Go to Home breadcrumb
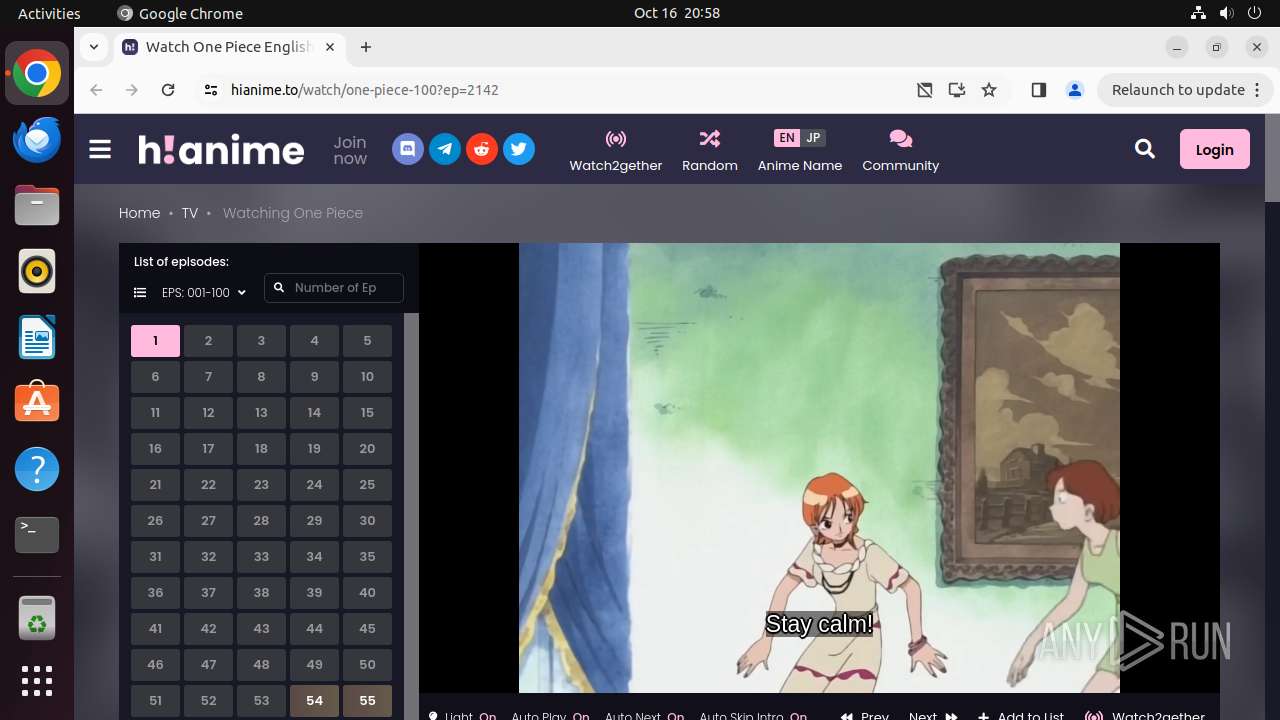The width and height of the screenshot is (1280, 720). [x=139, y=213]
